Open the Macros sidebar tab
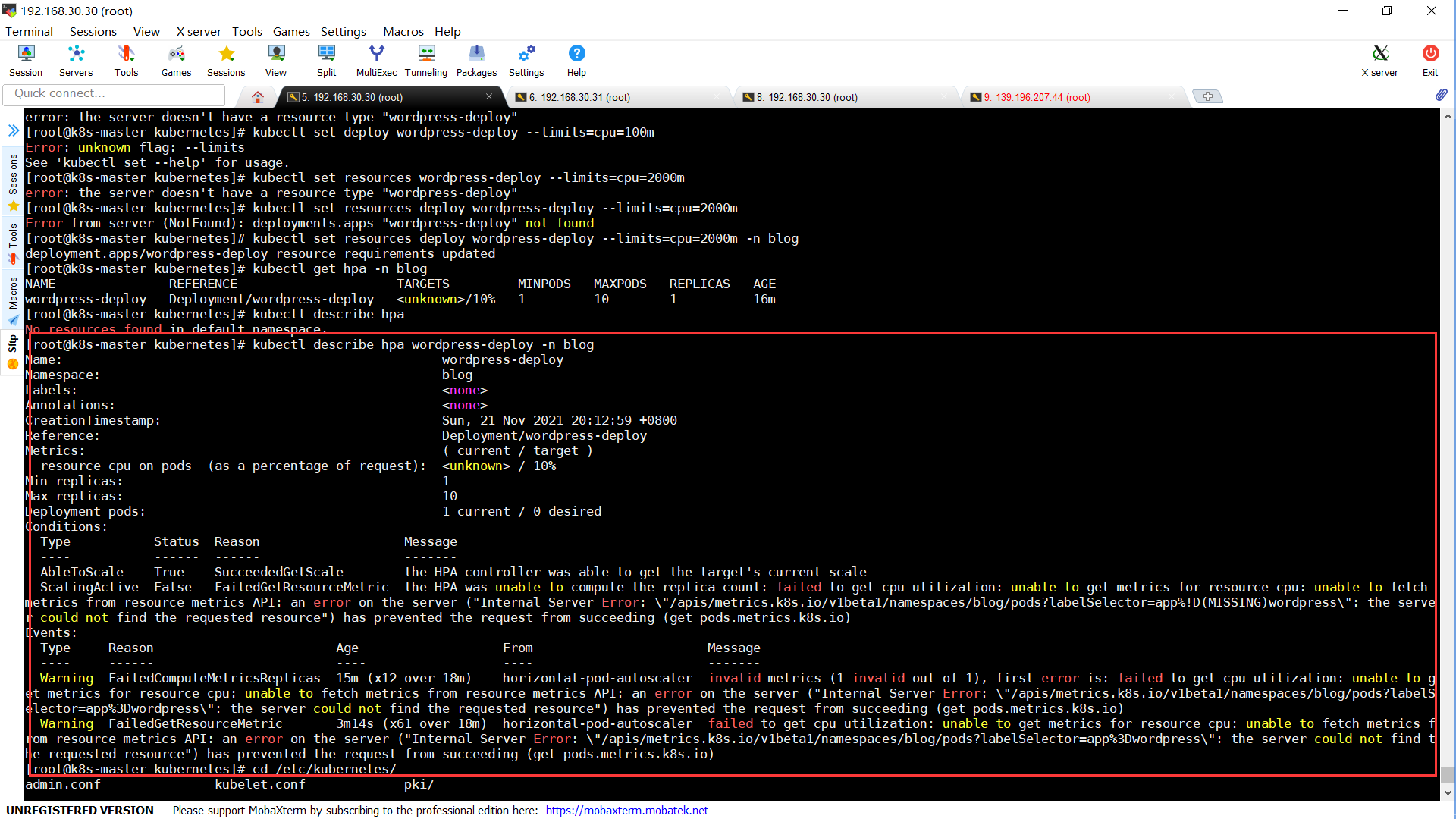 [x=13, y=300]
